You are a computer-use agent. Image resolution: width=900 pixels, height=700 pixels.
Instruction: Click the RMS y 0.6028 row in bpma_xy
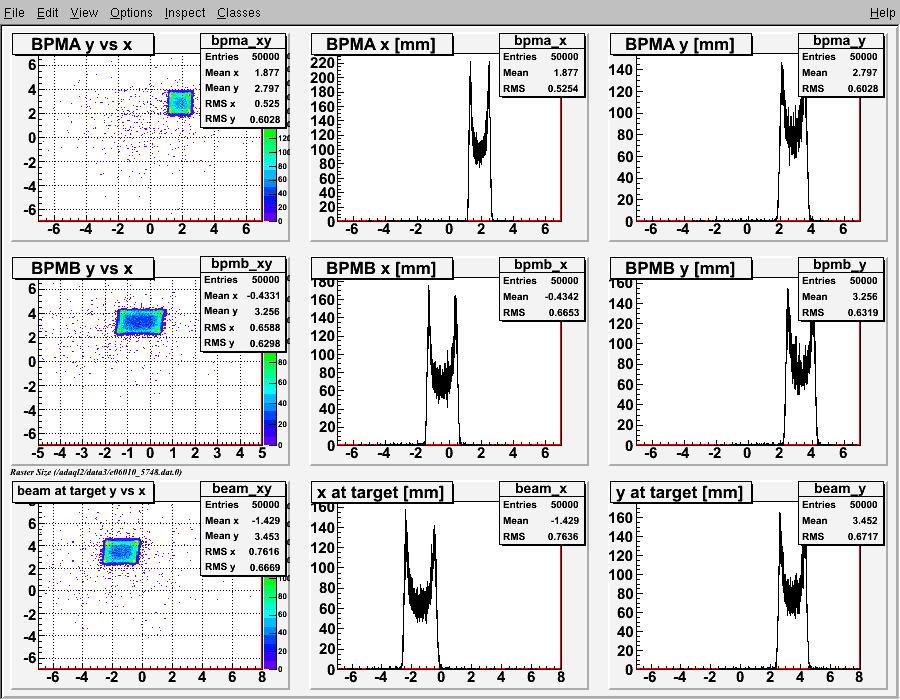(x=242, y=119)
